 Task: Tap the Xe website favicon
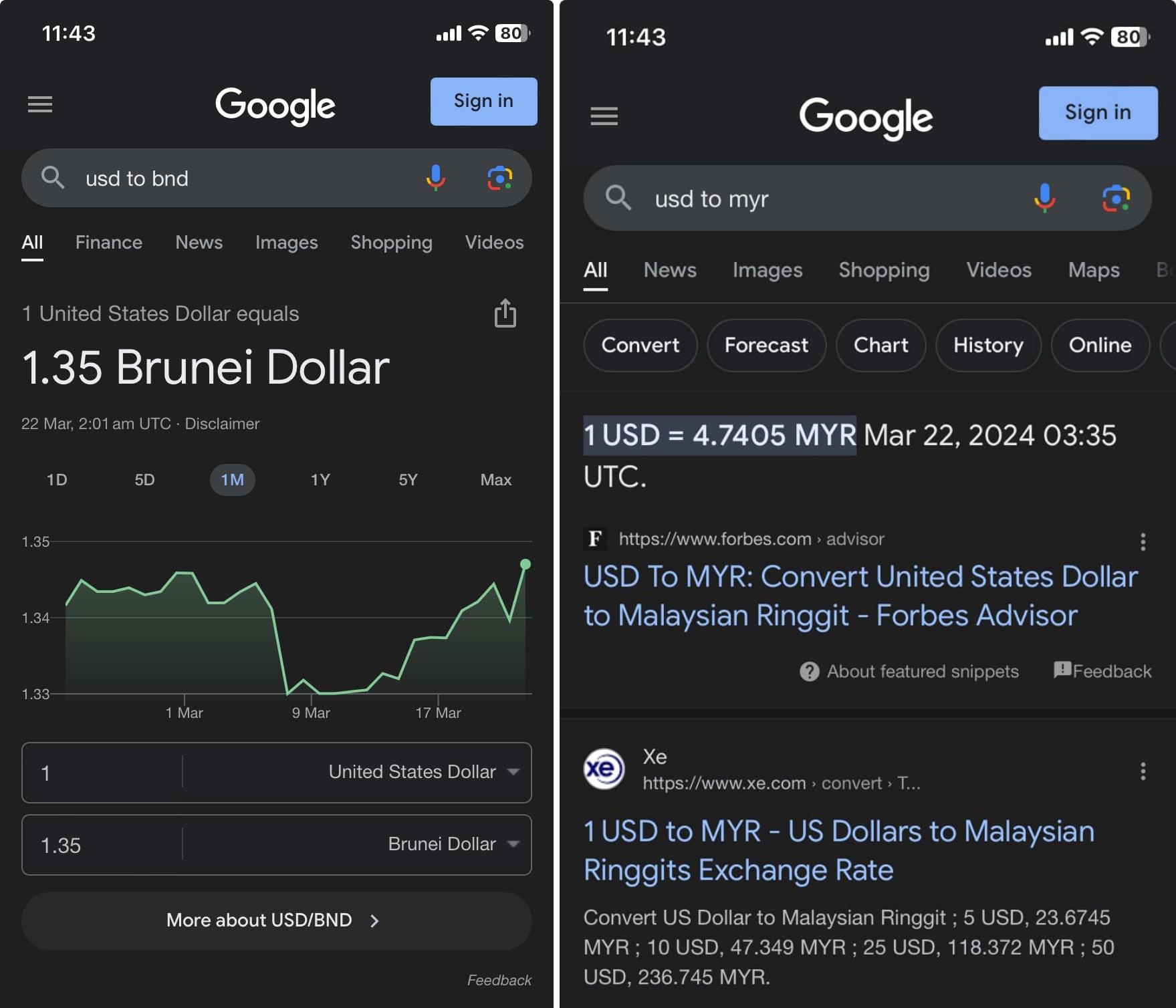click(x=604, y=769)
